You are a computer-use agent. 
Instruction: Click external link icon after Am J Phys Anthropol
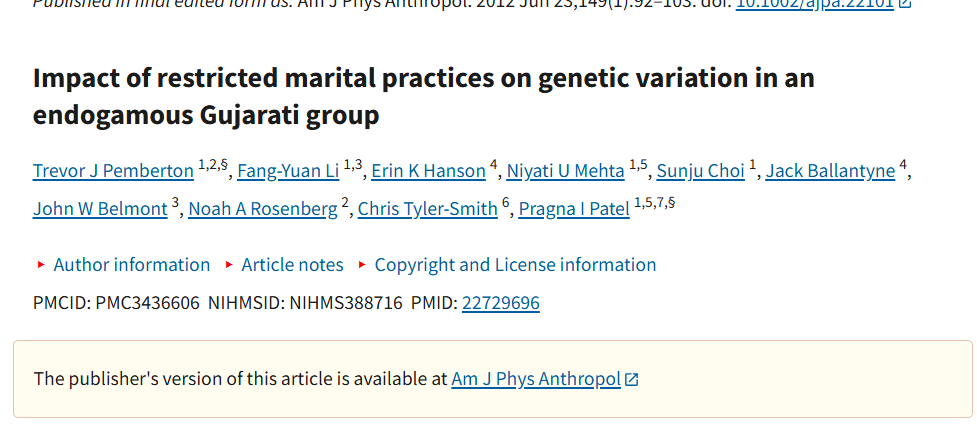(x=631, y=380)
